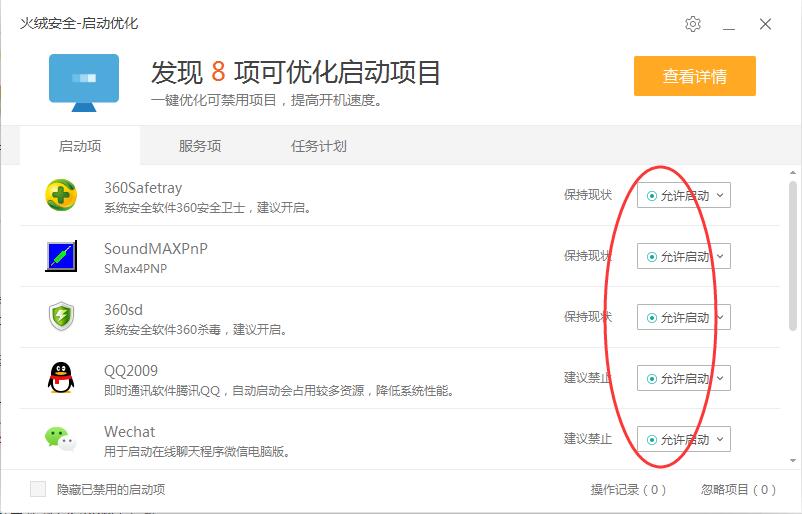Click the 360sd green shield icon
Viewport: 802px width, 514px height.
pyautogui.click(x=61, y=317)
